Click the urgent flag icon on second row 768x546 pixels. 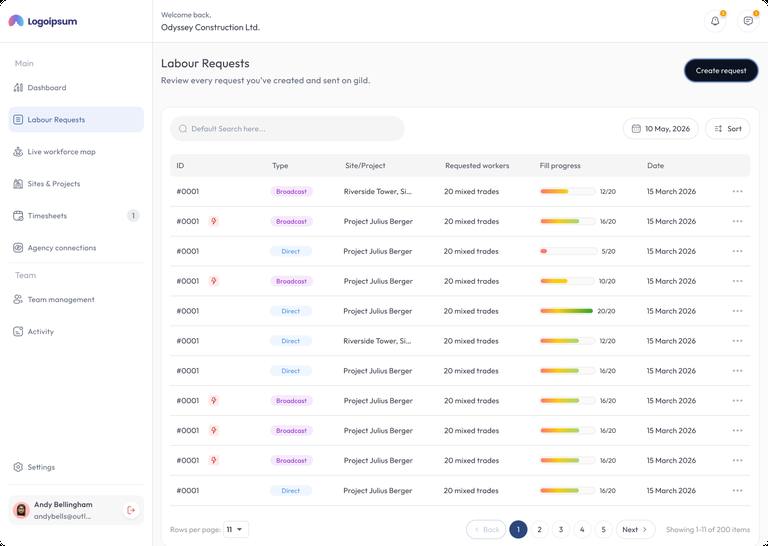click(x=214, y=221)
